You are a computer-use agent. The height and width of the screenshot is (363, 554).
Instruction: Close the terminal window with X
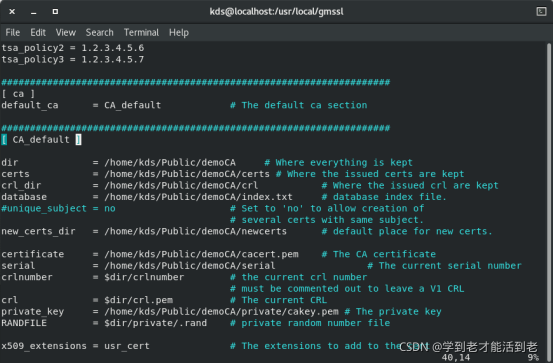tap(12, 12)
